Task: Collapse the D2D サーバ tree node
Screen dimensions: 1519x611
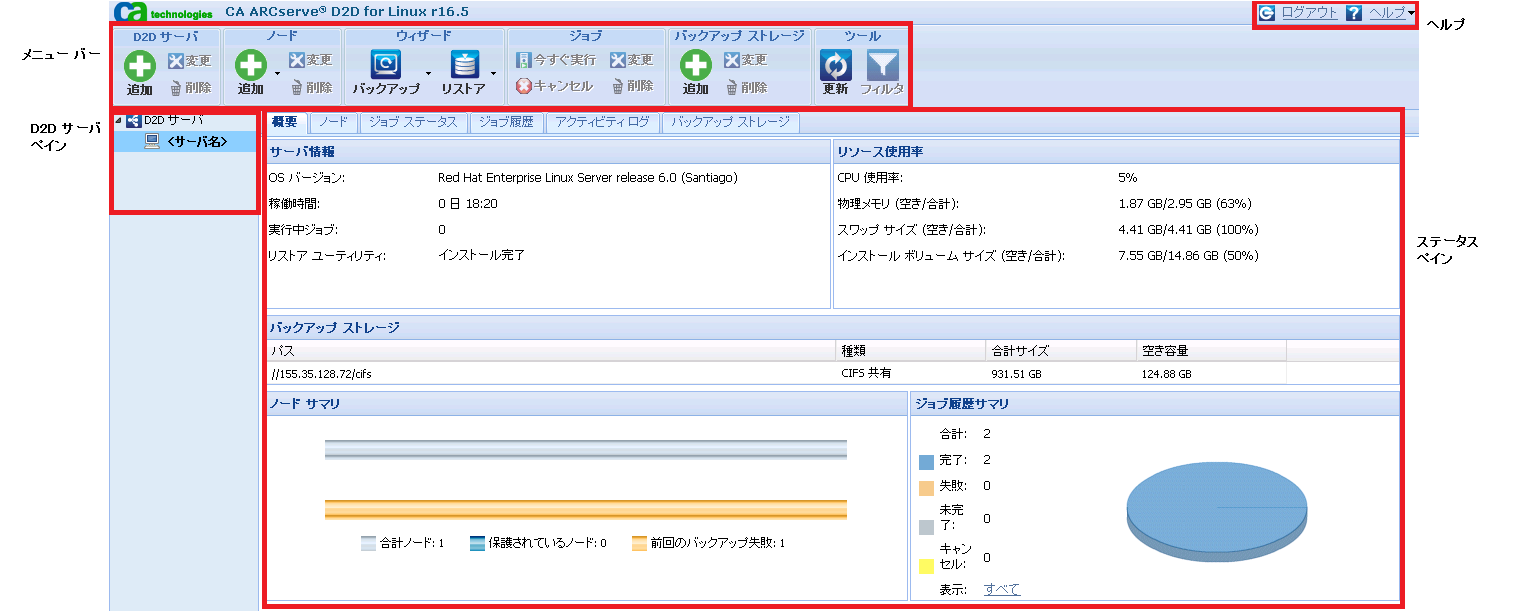Action: [119, 121]
